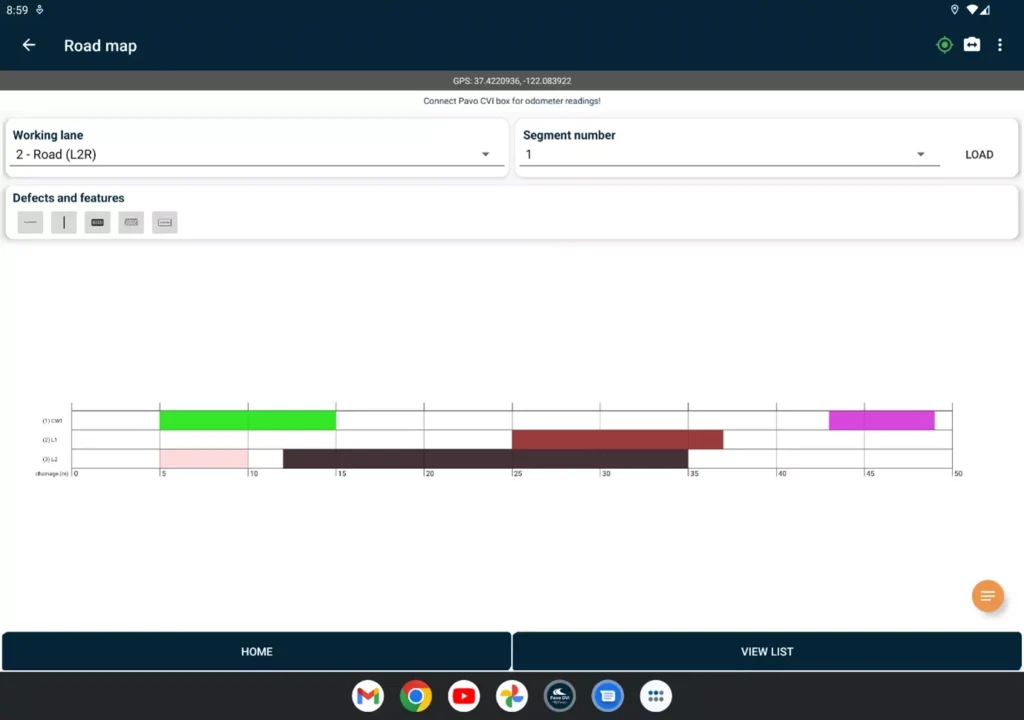Screen dimensions: 1024x720
Task: Expand the Working lane dropdown arrow
Action: (485, 155)
